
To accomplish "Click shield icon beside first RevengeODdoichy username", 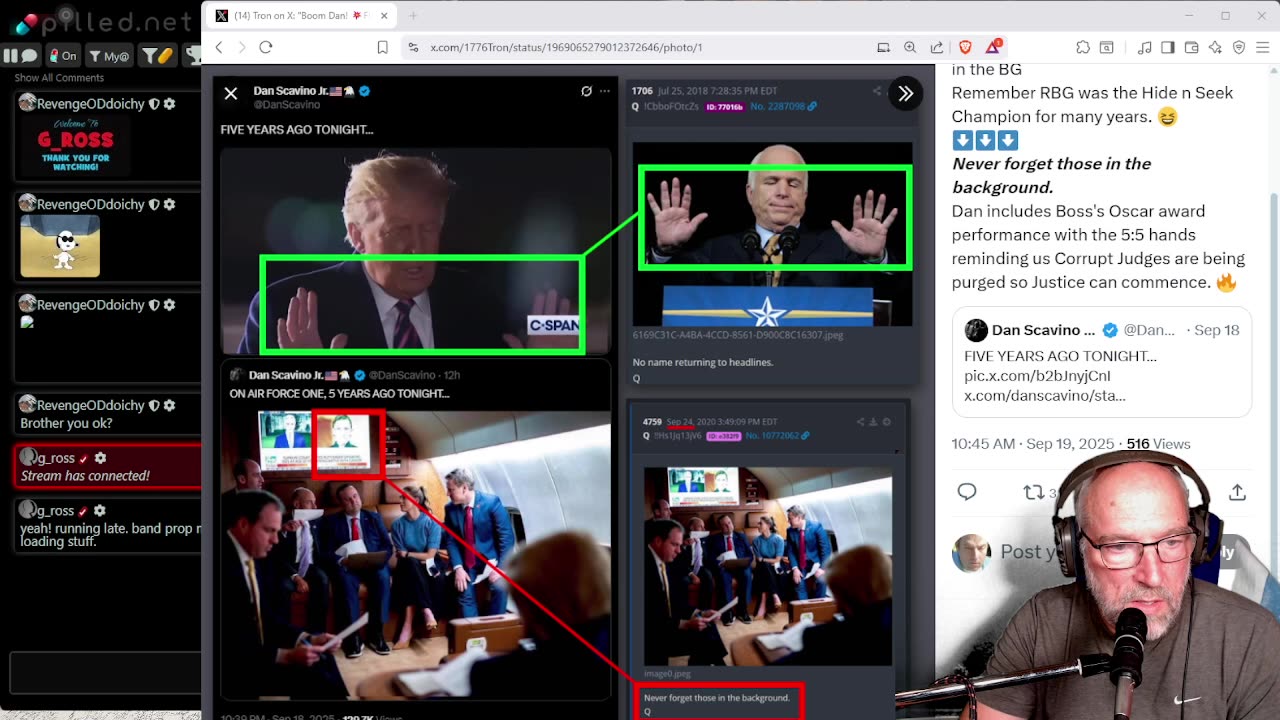I will click(154, 104).
